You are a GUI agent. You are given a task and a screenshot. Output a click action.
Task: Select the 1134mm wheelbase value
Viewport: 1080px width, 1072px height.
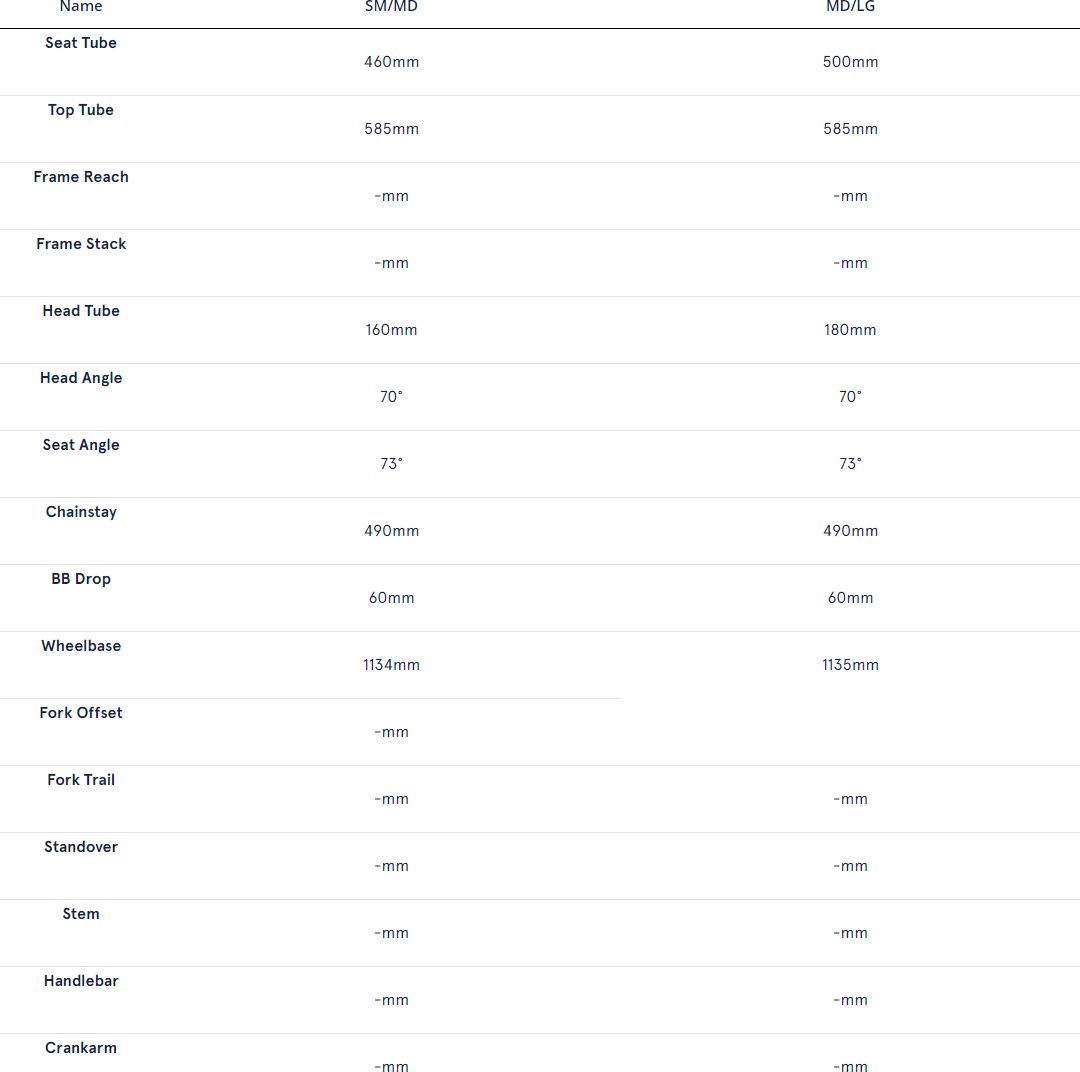pyautogui.click(x=391, y=665)
